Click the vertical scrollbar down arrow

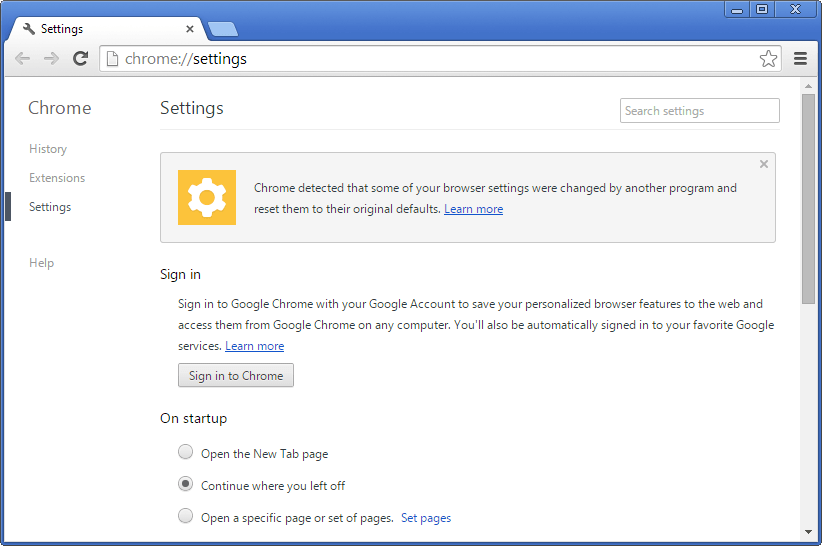pyautogui.click(x=808, y=532)
